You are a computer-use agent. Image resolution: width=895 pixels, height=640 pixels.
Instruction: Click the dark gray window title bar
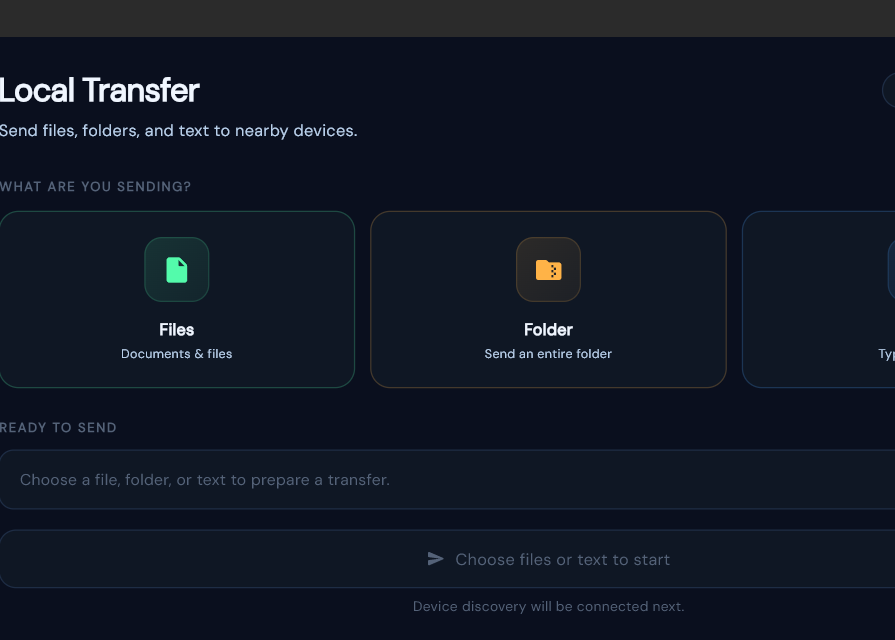point(448,18)
